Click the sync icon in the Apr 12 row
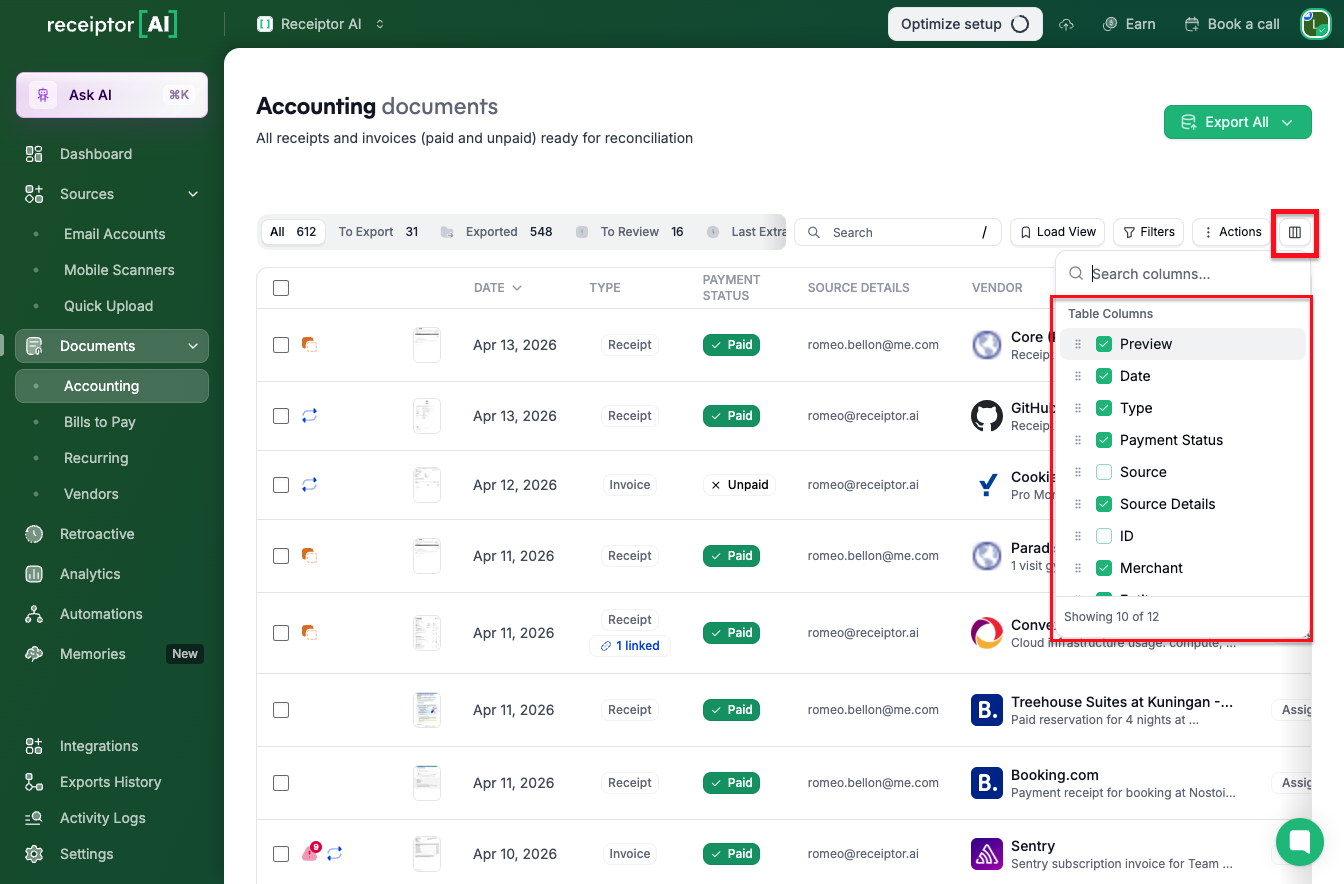Viewport: 1344px width, 884px height. (309, 485)
